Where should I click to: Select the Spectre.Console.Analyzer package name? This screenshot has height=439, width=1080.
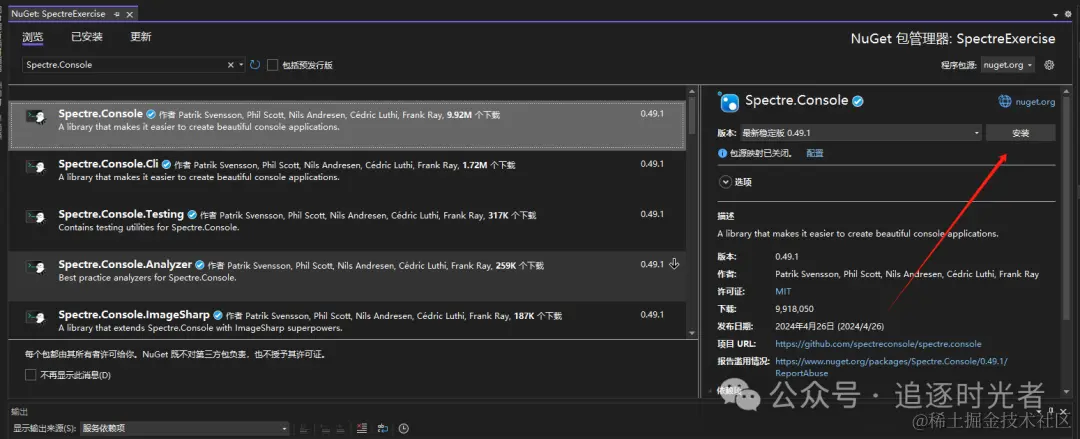(x=125, y=265)
